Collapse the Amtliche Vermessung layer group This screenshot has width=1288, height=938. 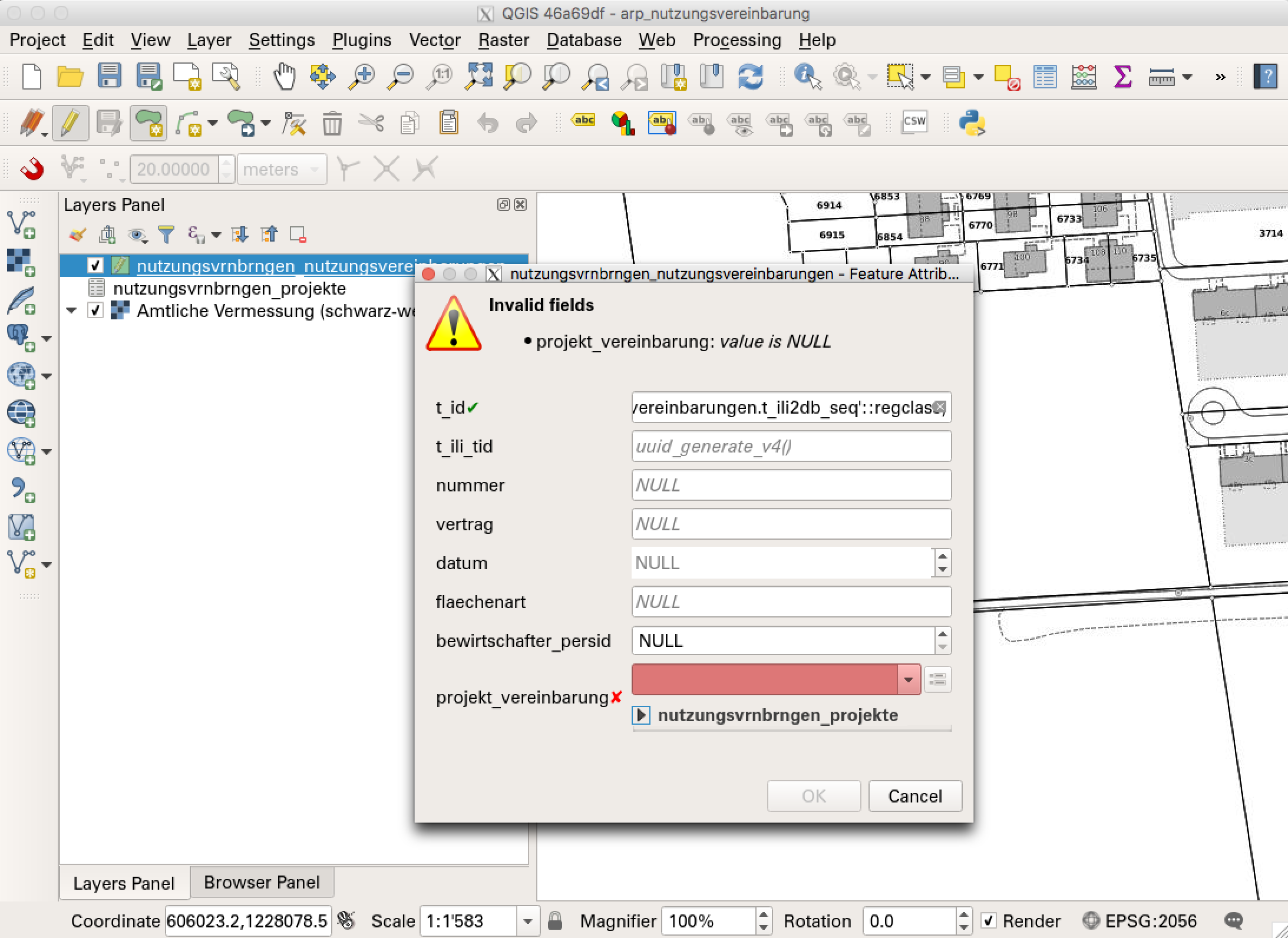point(71,311)
